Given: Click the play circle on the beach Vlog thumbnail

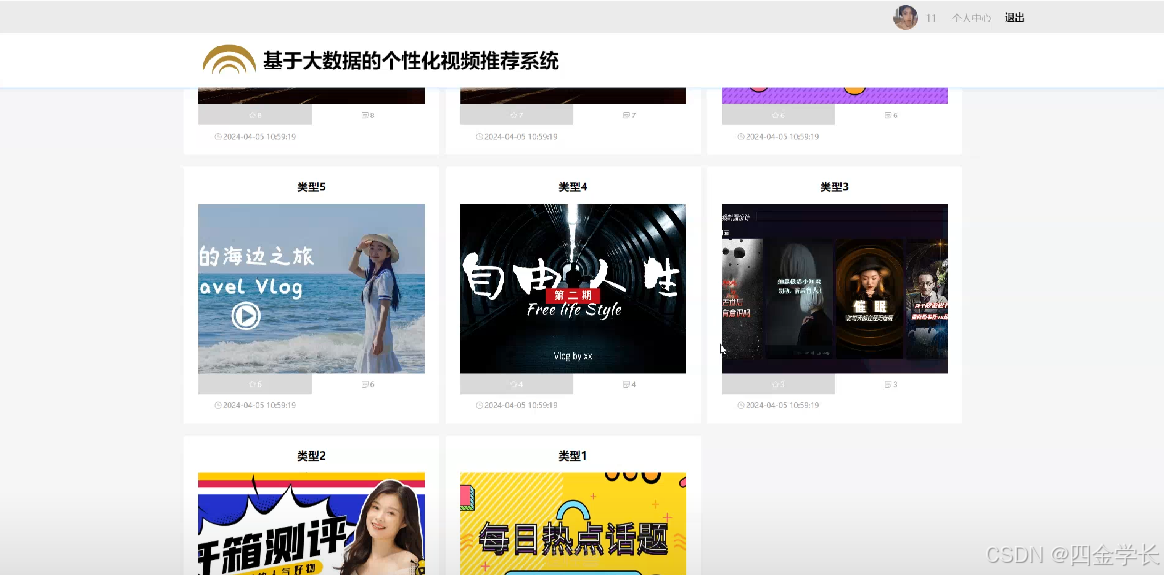Looking at the screenshot, I should click(246, 316).
